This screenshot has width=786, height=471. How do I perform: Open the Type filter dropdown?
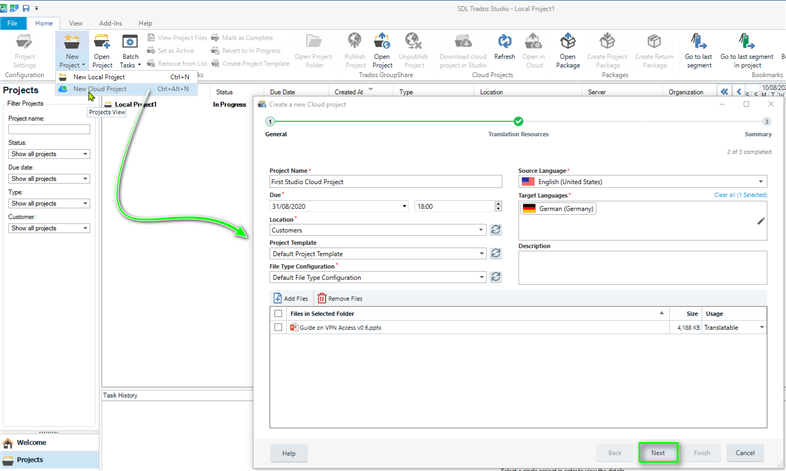(x=49, y=203)
